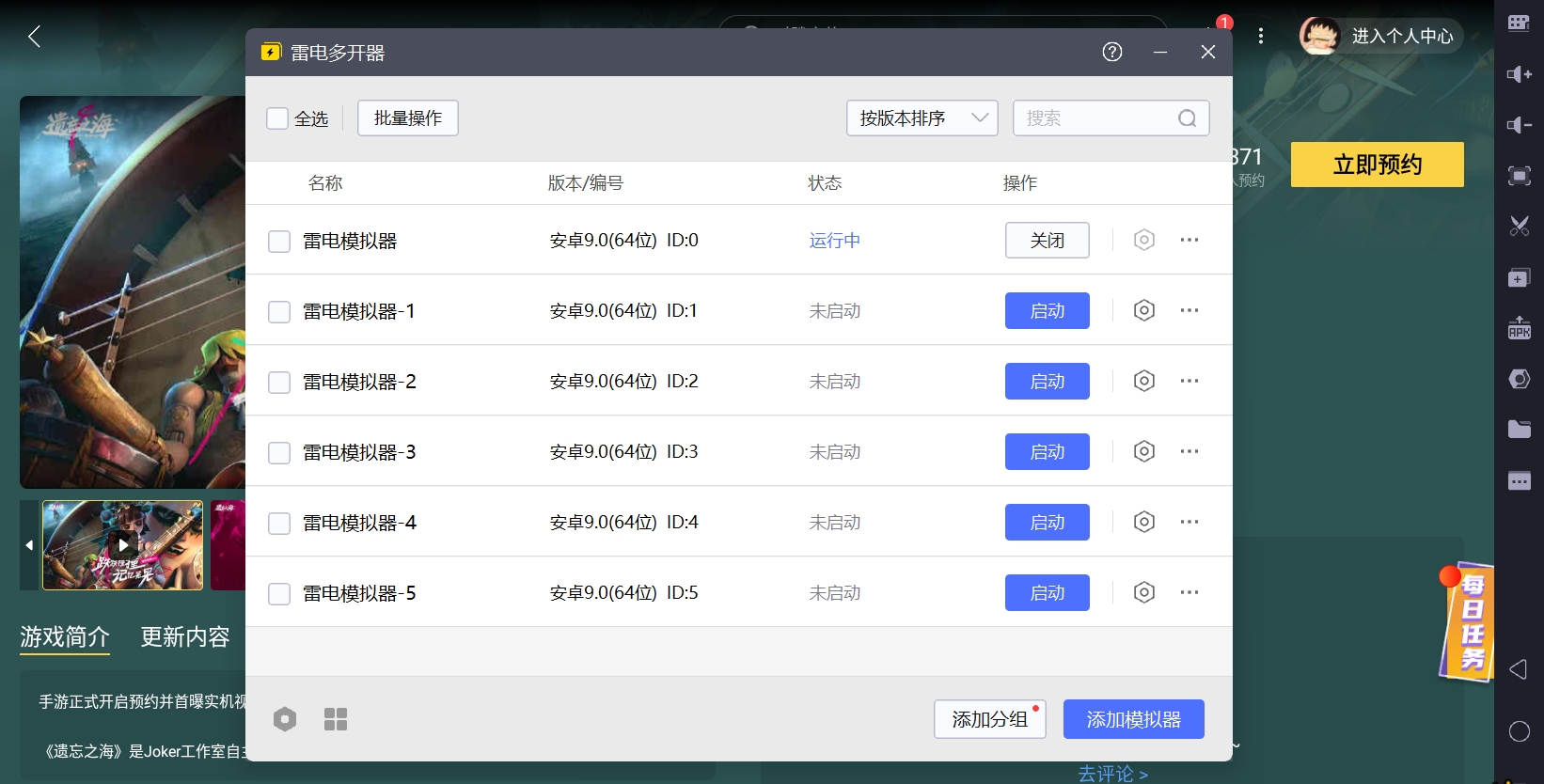
Task: Switch to the 更新内容 tab
Action: (x=185, y=637)
